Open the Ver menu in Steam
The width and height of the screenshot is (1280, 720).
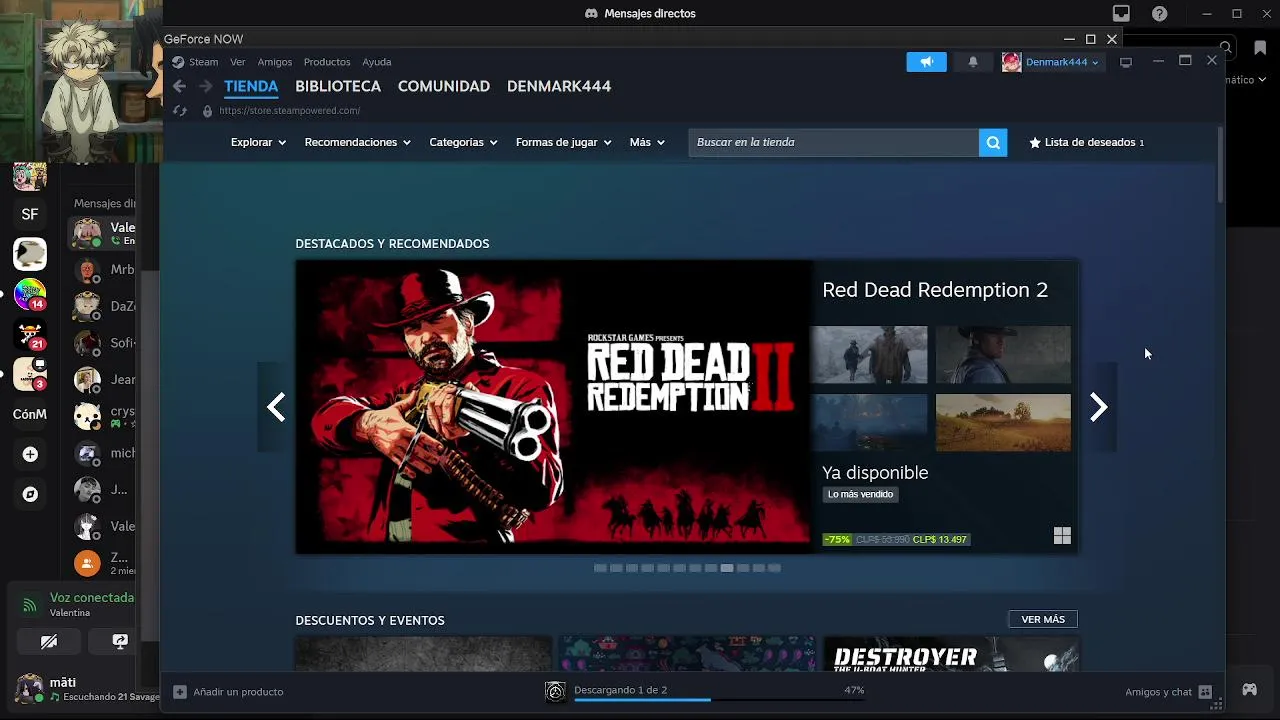pyautogui.click(x=237, y=62)
